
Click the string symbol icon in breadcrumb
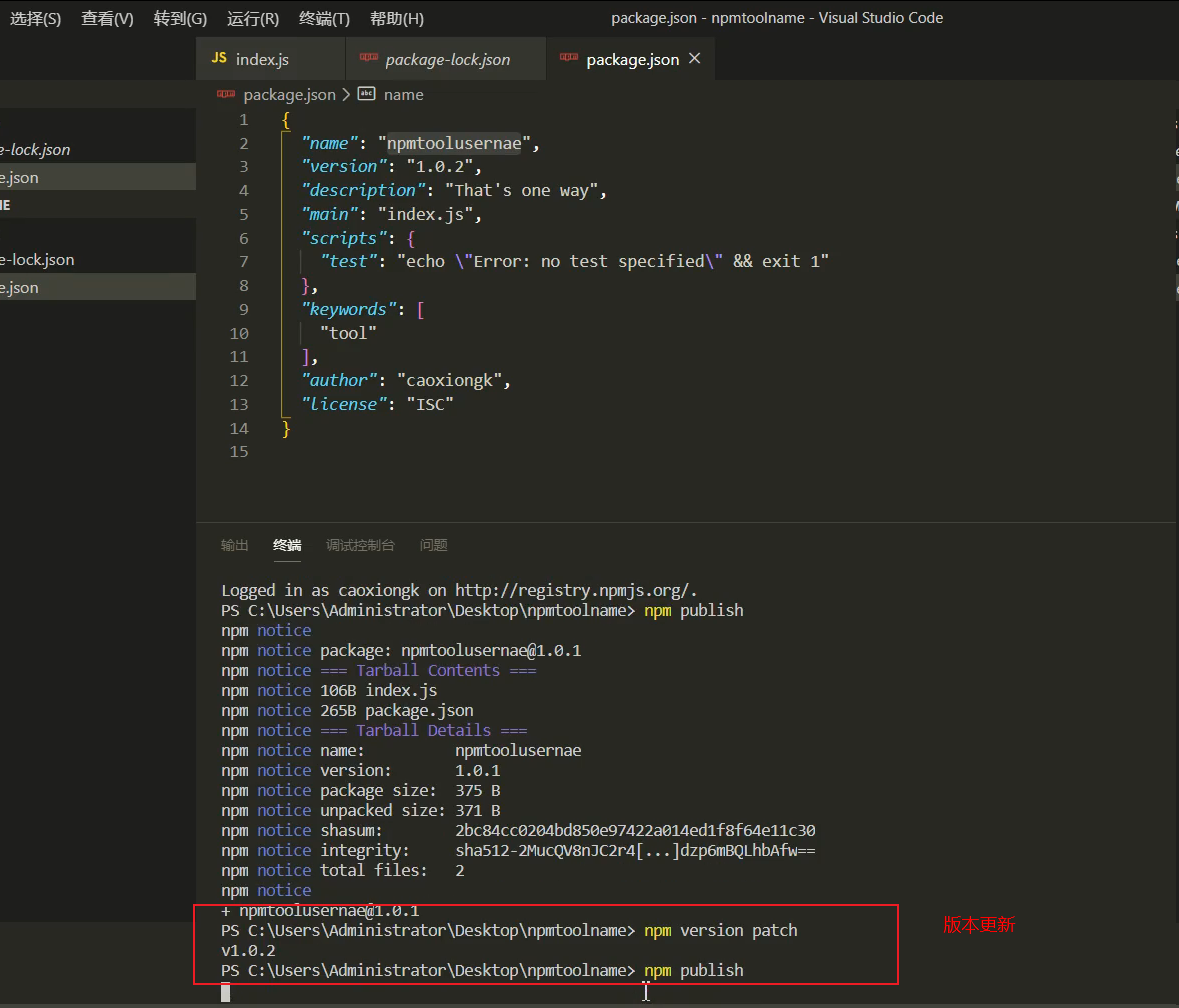pos(366,94)
